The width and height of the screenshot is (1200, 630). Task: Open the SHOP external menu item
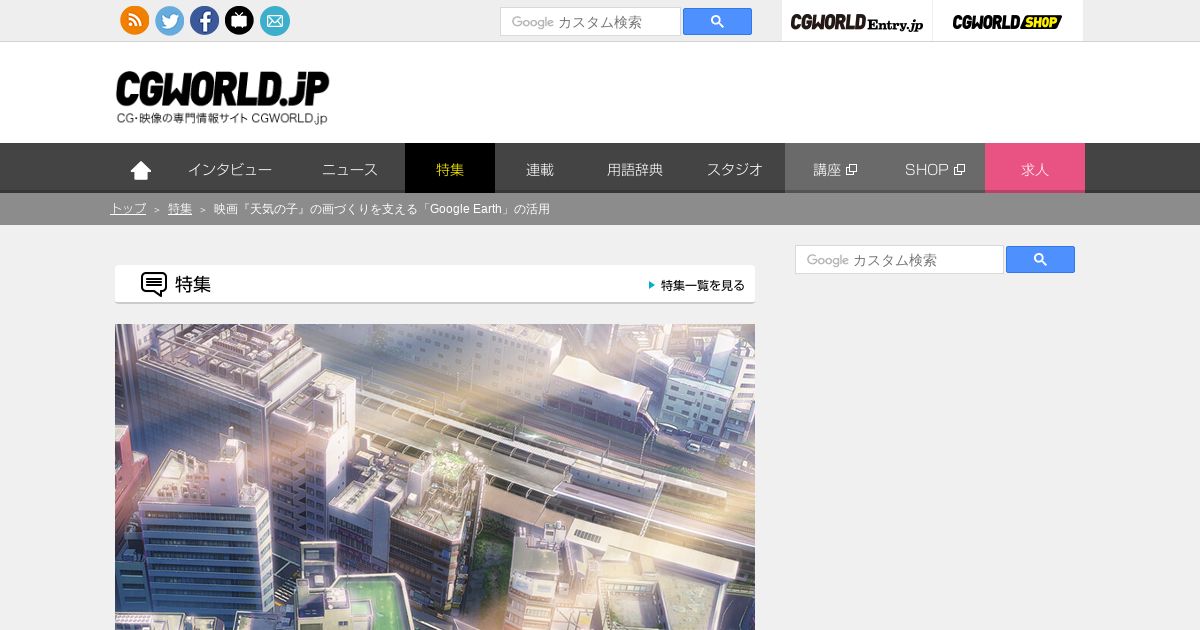[x=935, y=169]
